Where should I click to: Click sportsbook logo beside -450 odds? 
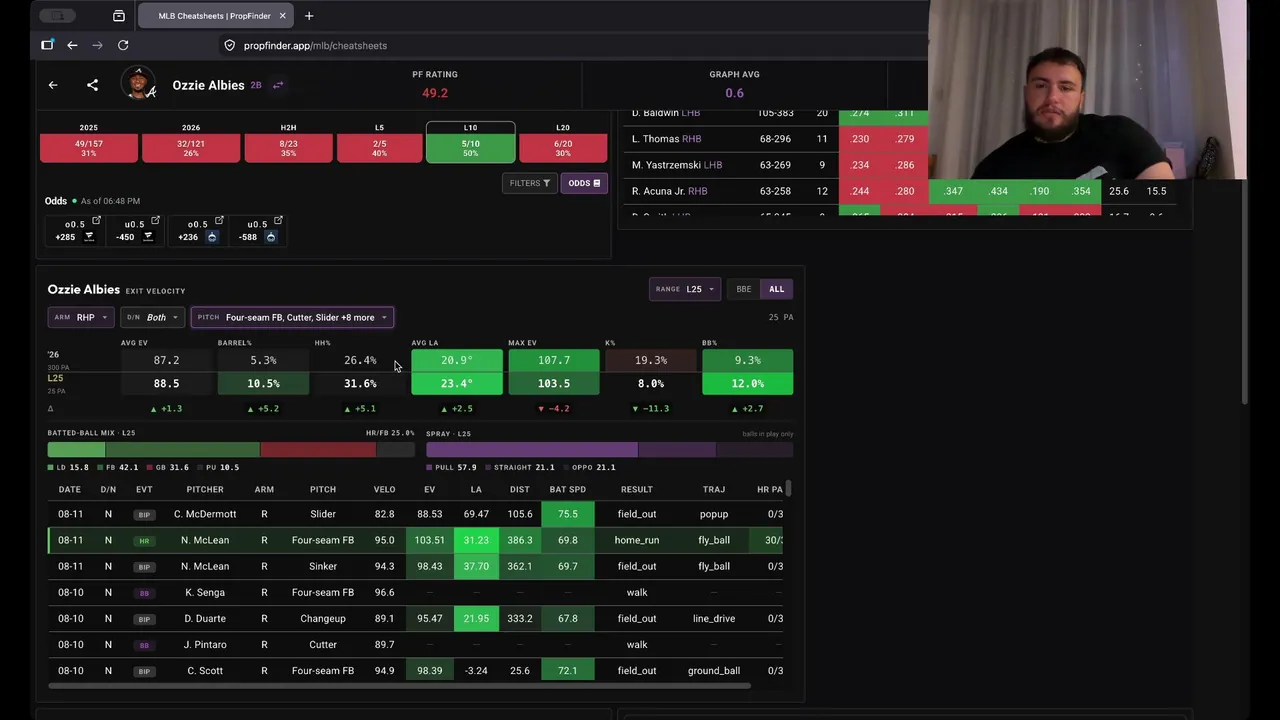148,237
